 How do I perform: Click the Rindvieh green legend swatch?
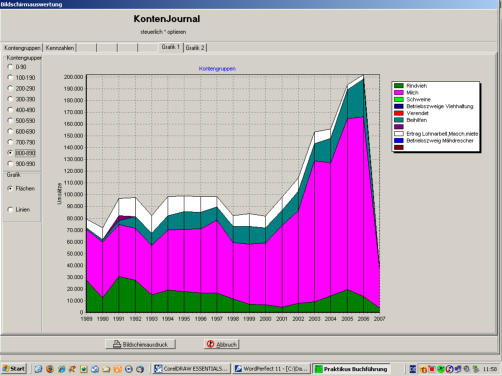coord(399,86)
